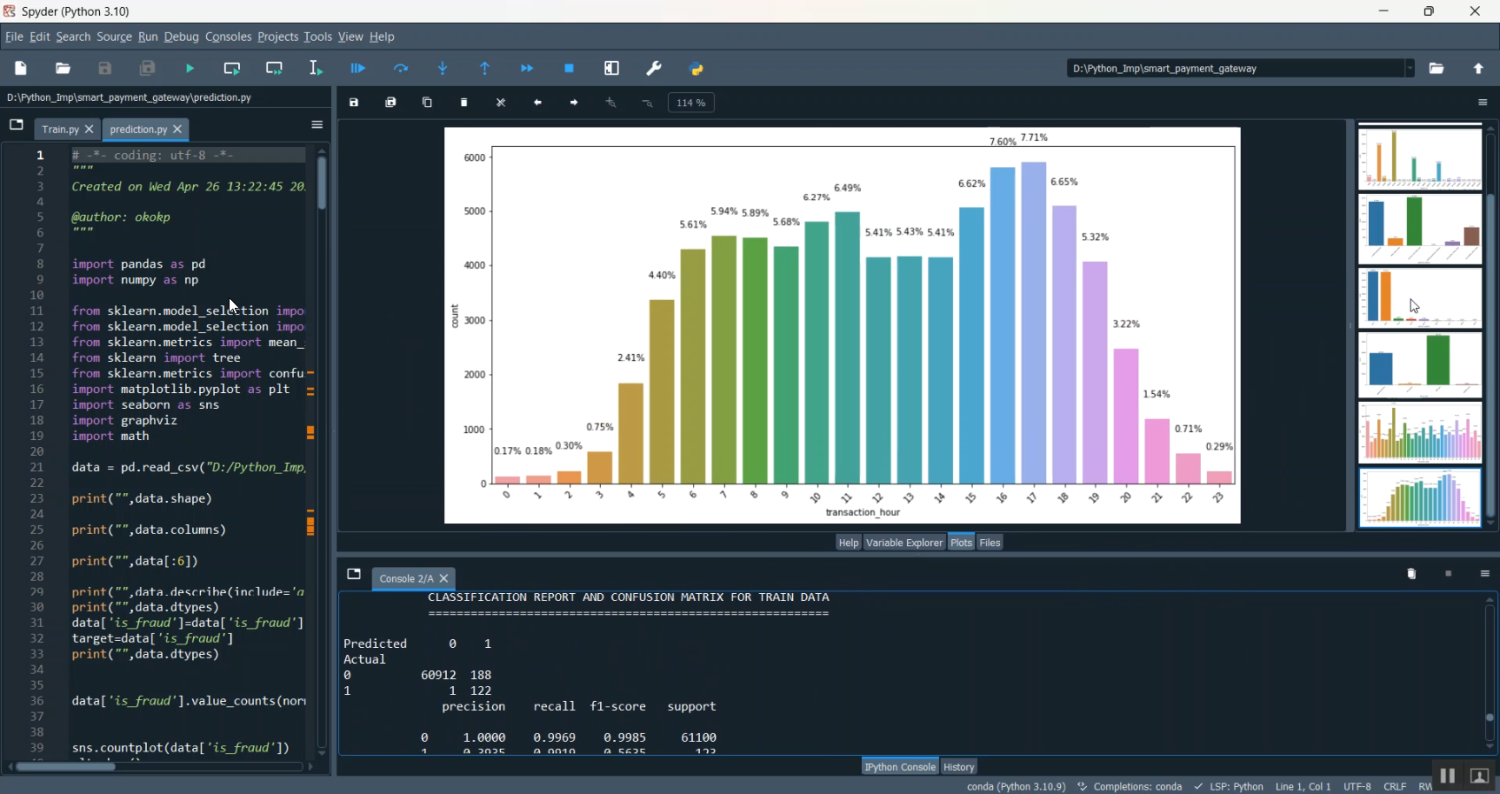
Task: Go to the previous plot
Action: click(537, 101)
